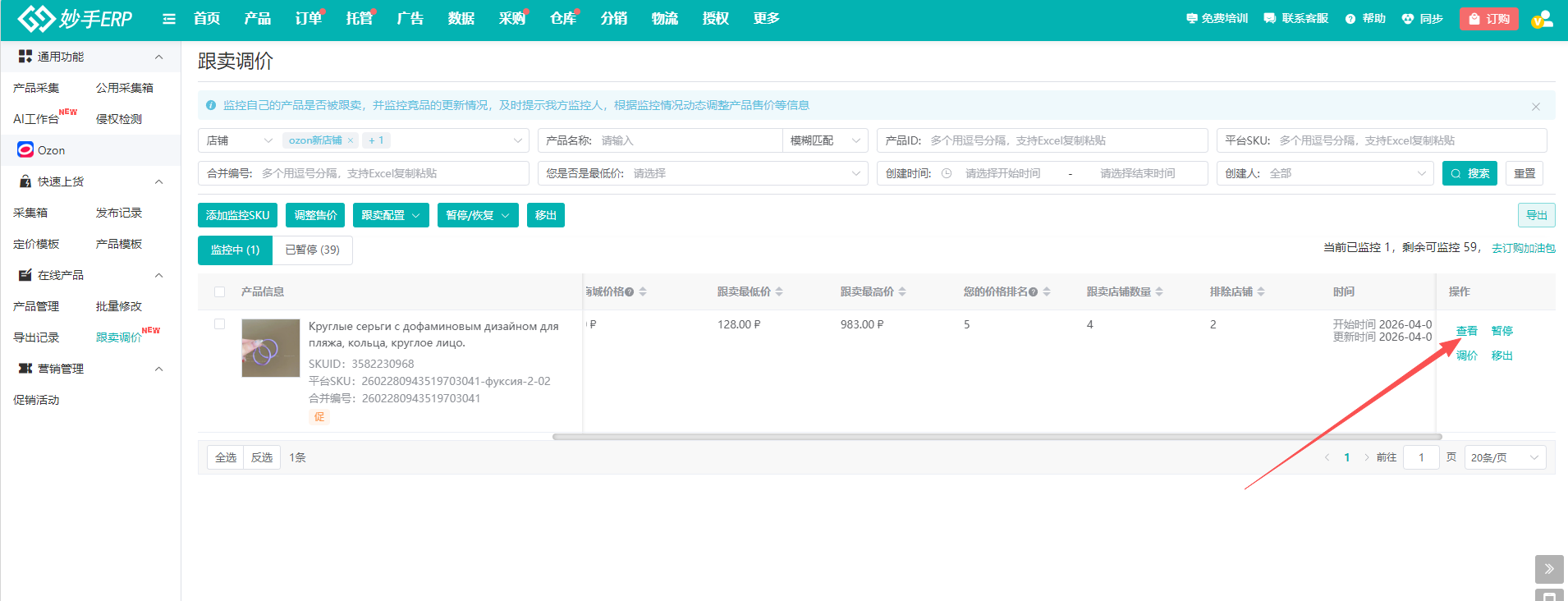Open the 暂停/恢复 dropdown button

(478, 215)
